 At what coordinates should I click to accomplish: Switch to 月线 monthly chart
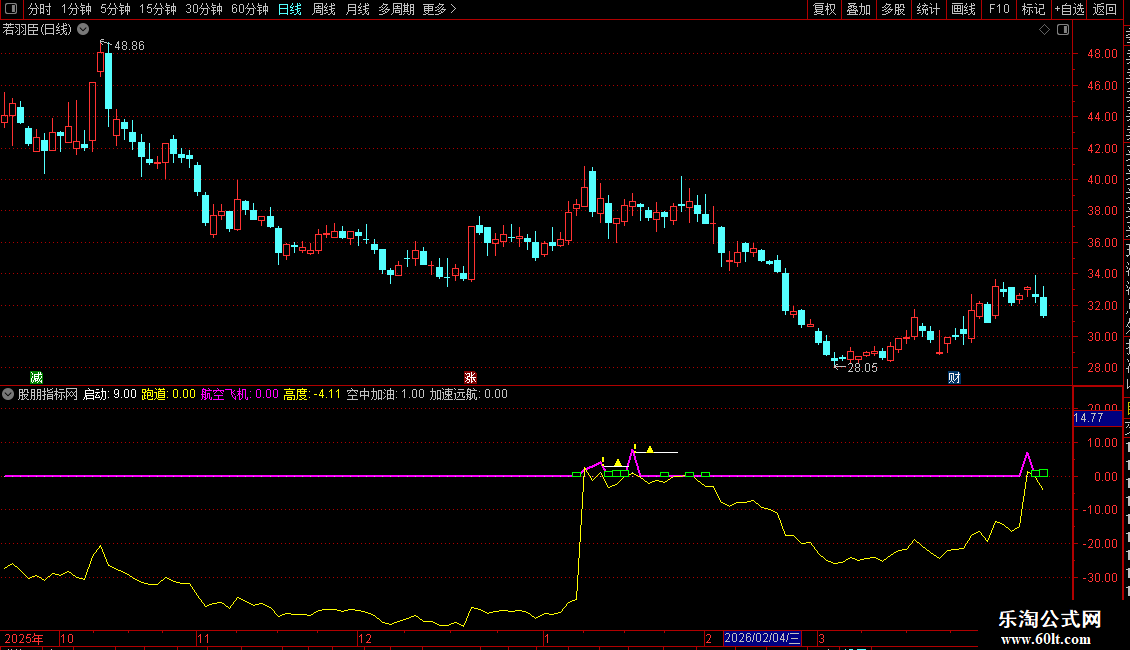357,9
